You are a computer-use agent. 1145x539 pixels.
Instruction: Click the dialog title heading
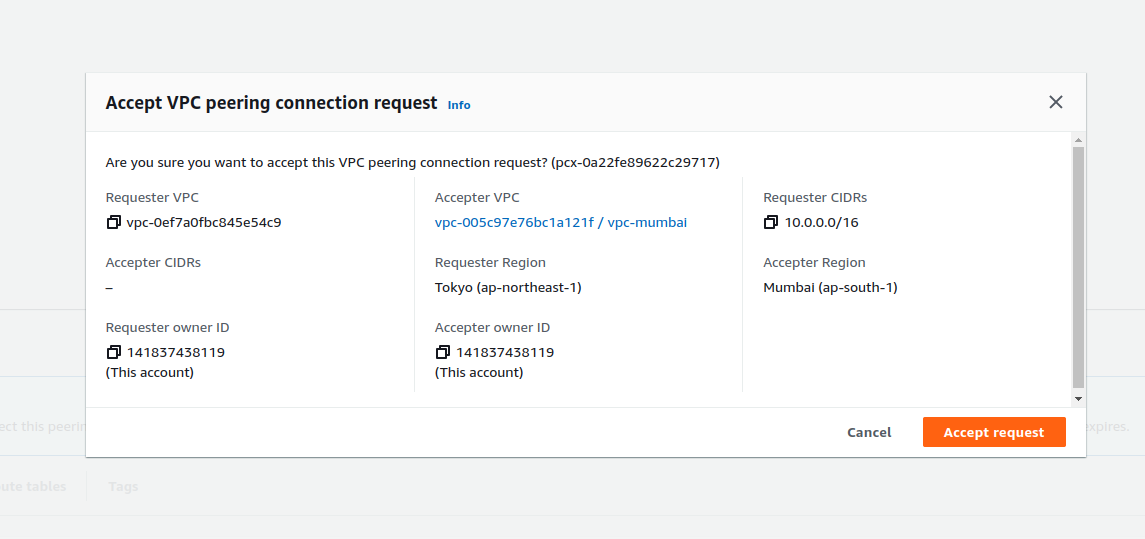[x=271, y=103]
